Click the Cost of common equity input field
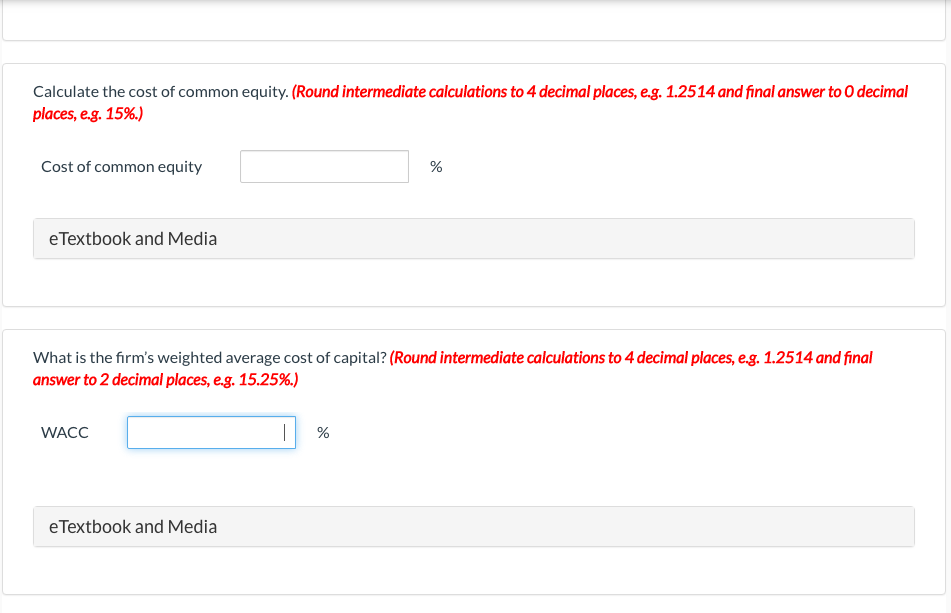This screenshot has height=613, width=951. pyautogui.click(x=324, y=167)
